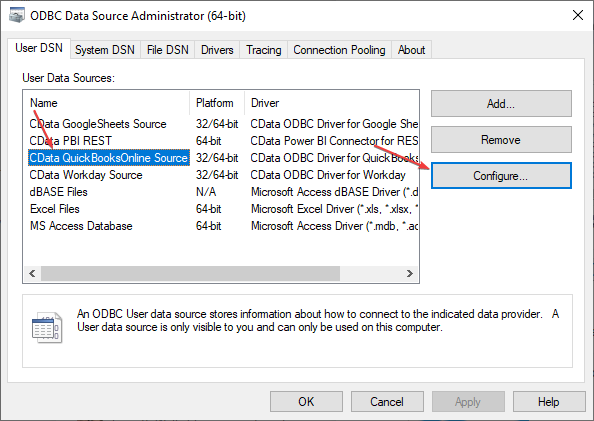Screen dimensions: 594x421
Task: Click the Add... button
Action: (x=501, y=103)
